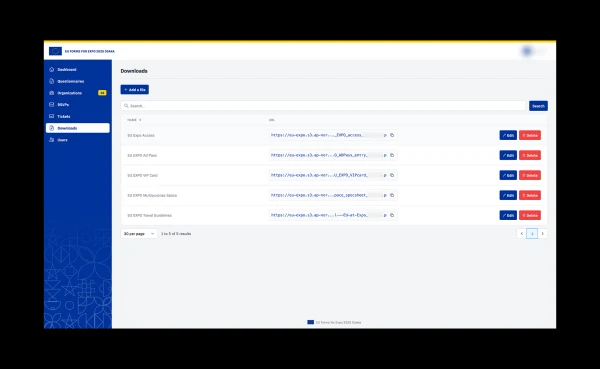Click the footer EU Forms for Expo text
The image size is (600, 369).
[x=338, y=322]
